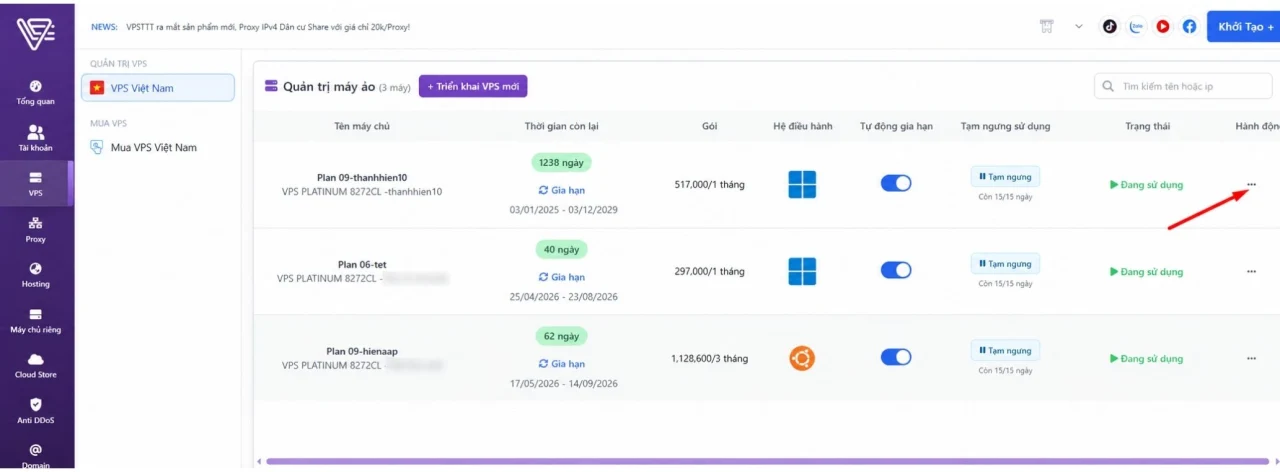Click Đang sử dụng status of Plan 06-tet

point(1146,272)
